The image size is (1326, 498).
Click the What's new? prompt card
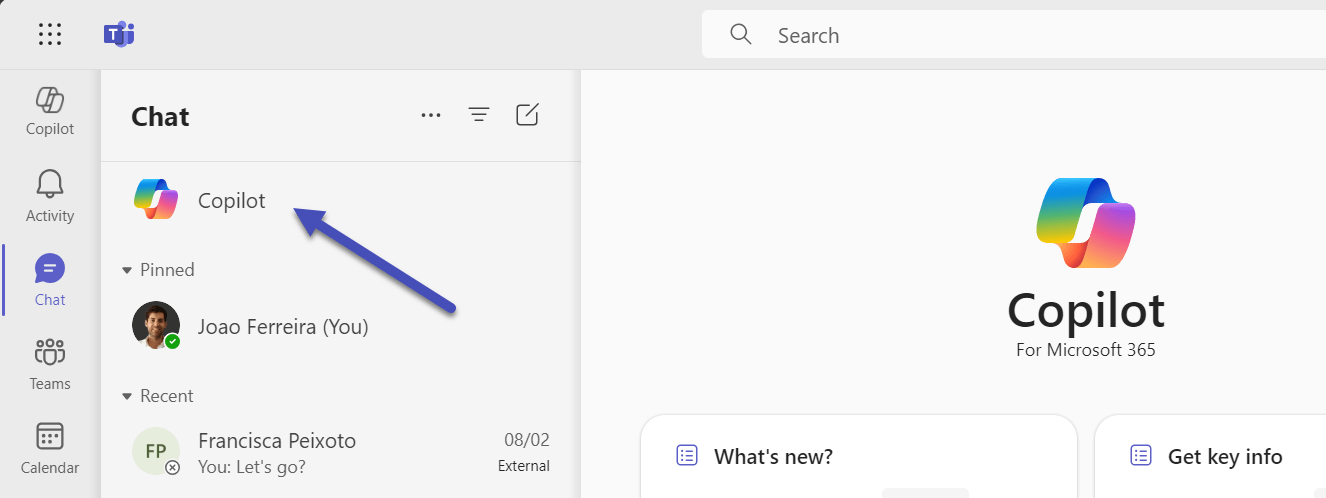tap(858, 457)
